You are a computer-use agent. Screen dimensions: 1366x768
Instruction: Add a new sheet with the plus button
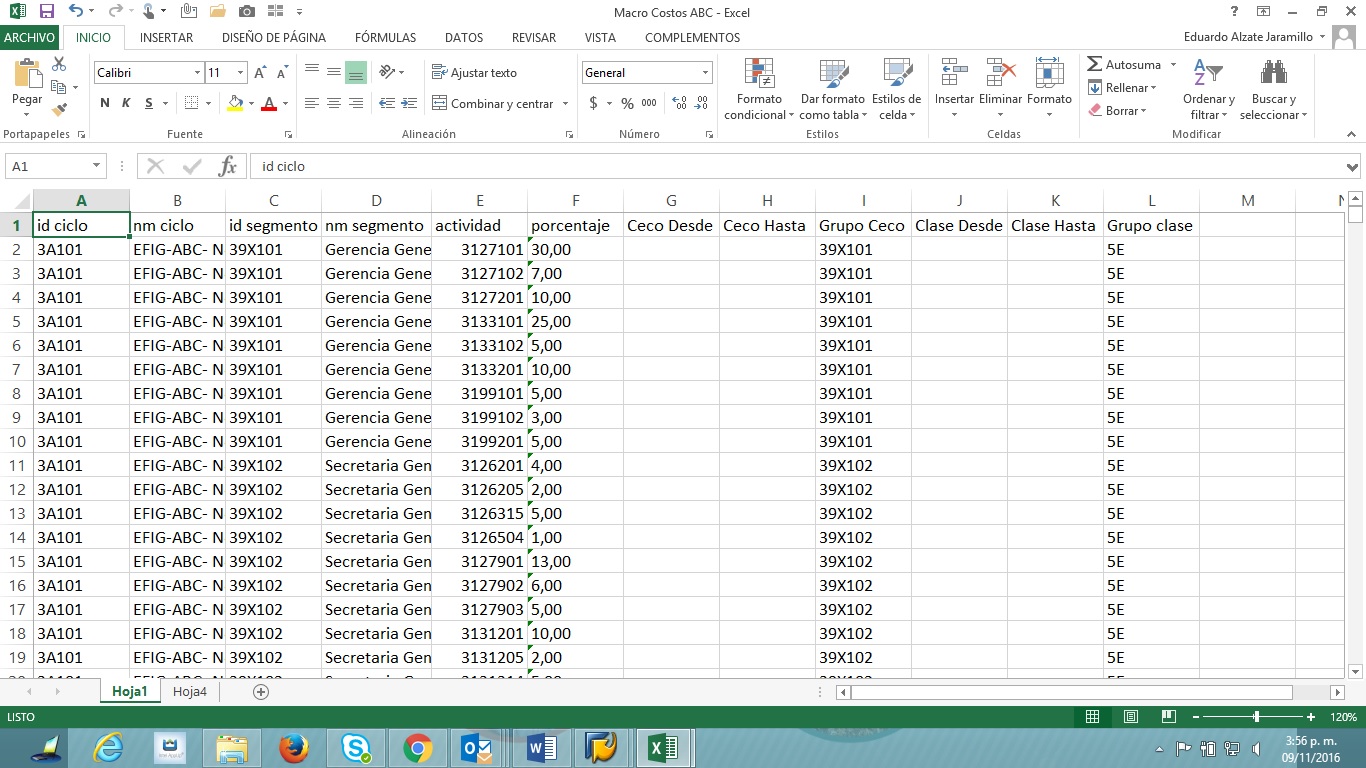click(x=259, y=691)
